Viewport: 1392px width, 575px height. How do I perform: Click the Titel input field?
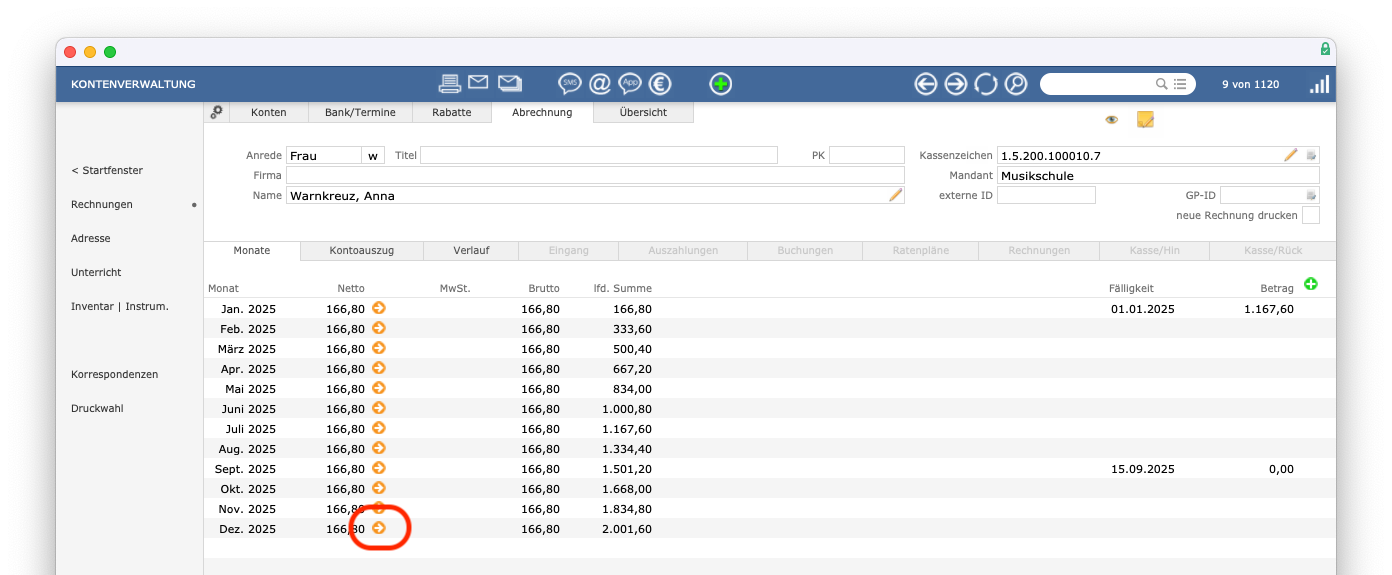coord(598,155)
